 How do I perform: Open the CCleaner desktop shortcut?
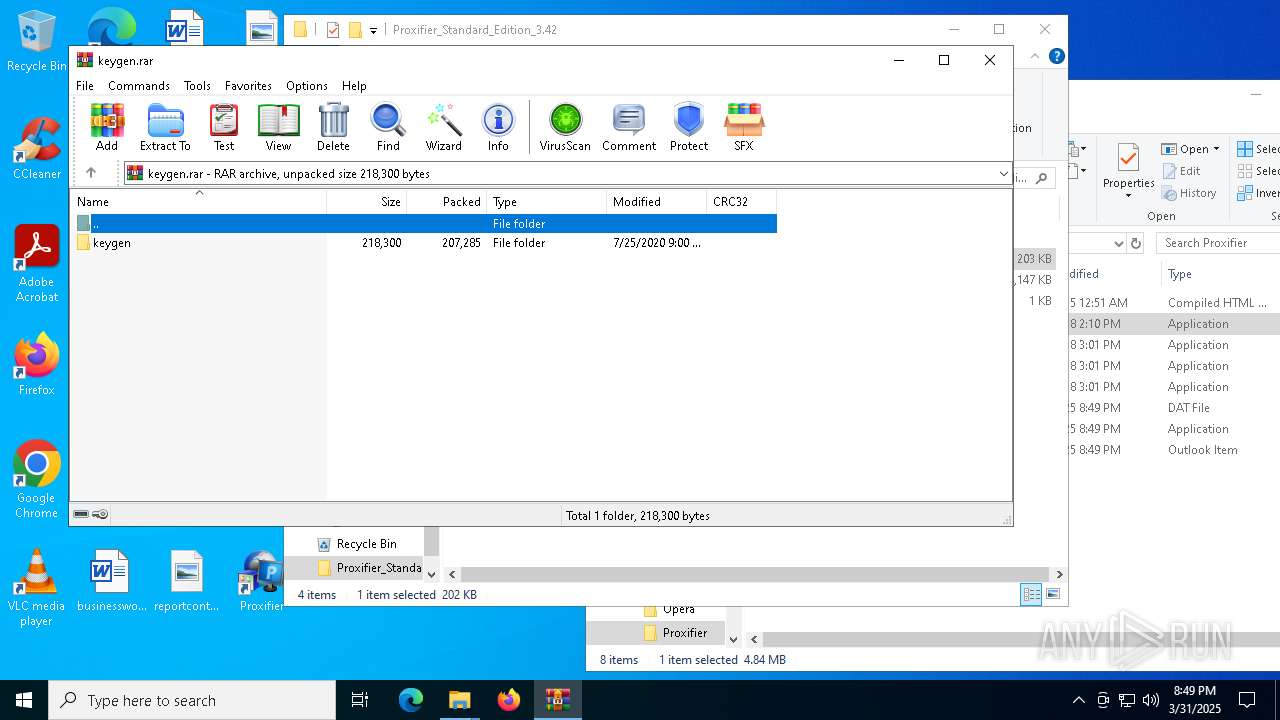(x=37, y=149)
